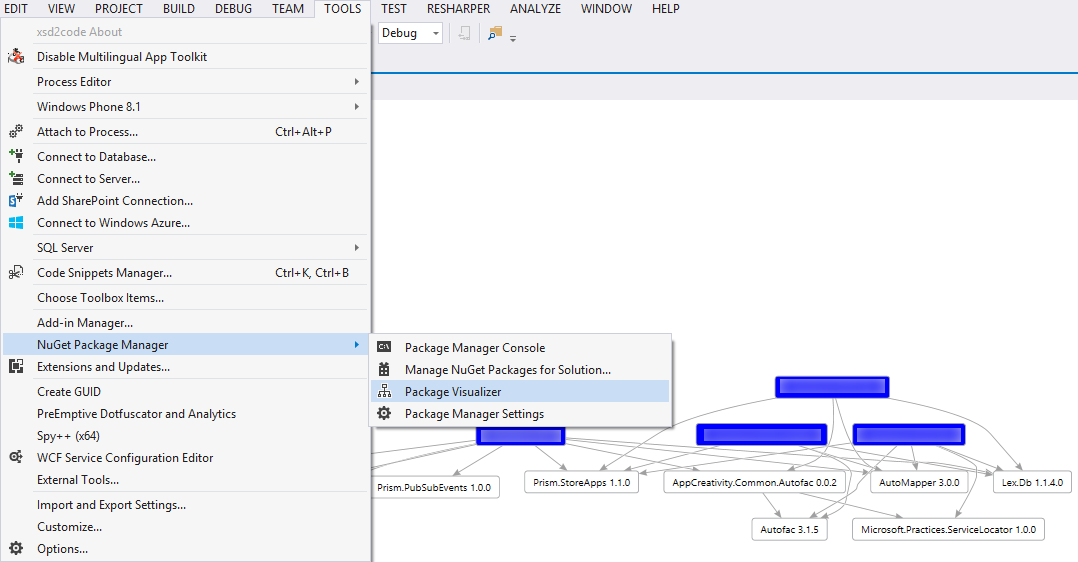Select Create GUID
1078x562 pixels.
click(x=186, y=391)
